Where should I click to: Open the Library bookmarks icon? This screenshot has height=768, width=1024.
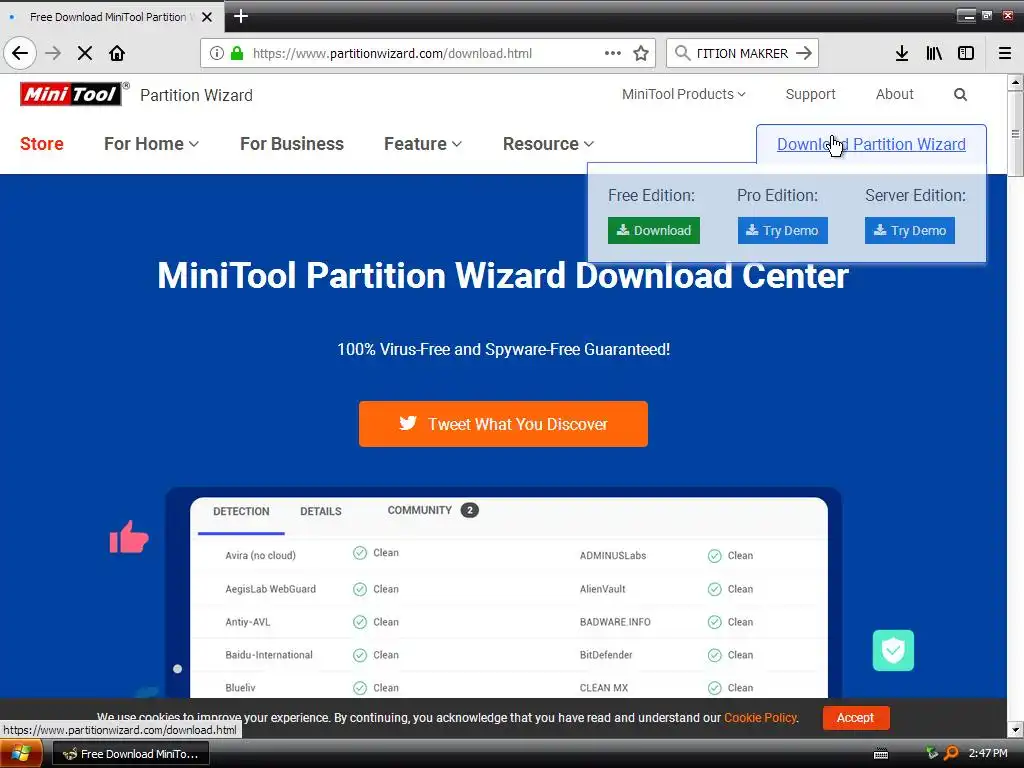(x=934, y=53)
